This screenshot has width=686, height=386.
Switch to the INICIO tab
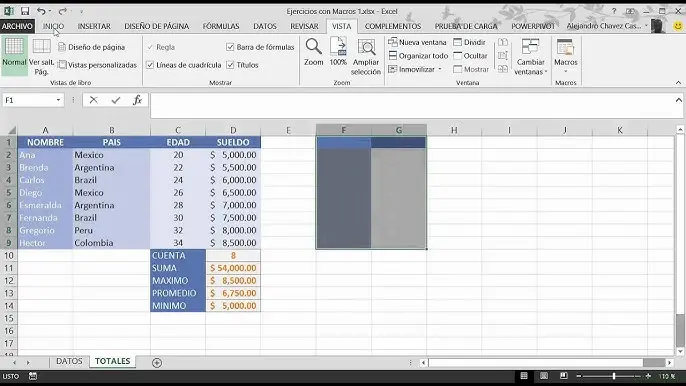tap(53, 26)
